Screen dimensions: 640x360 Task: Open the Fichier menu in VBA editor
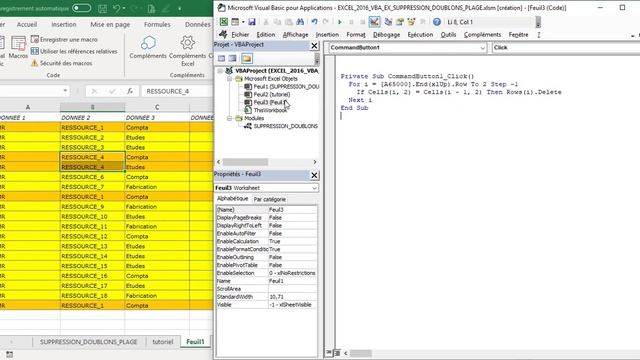[240, 35]
